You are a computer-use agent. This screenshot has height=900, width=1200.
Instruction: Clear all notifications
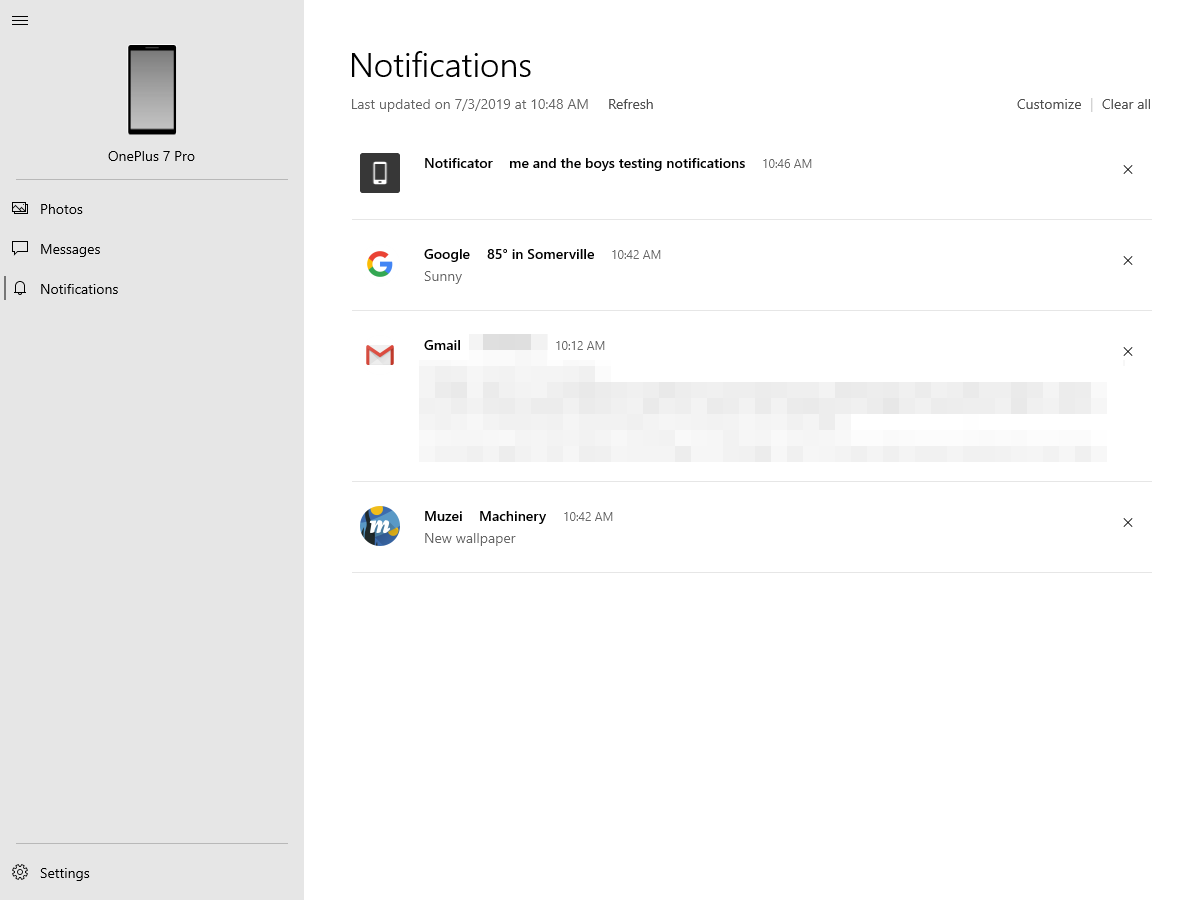(1126, 104)
